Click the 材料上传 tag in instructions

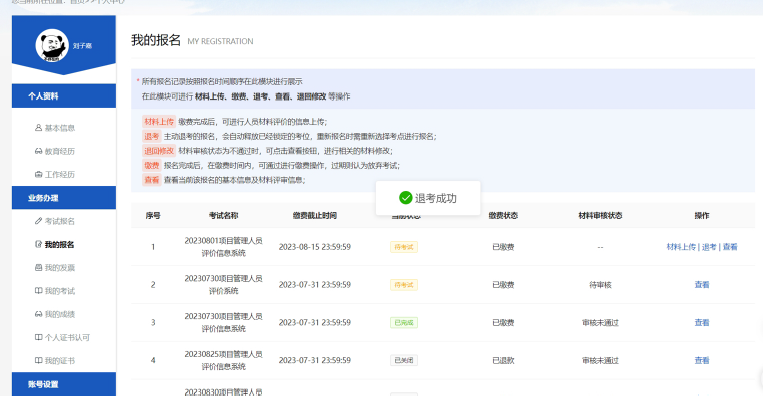pos(159,122)
